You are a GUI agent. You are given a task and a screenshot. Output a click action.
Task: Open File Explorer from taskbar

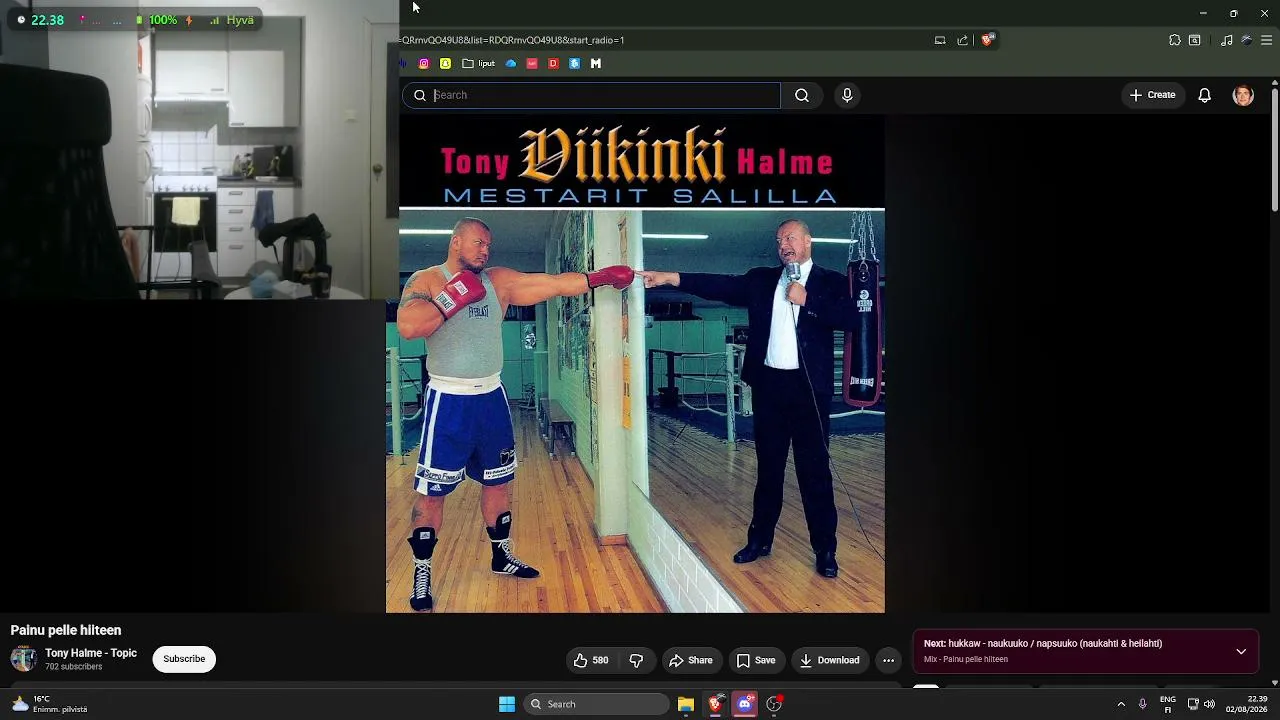[x=686, y=704]
